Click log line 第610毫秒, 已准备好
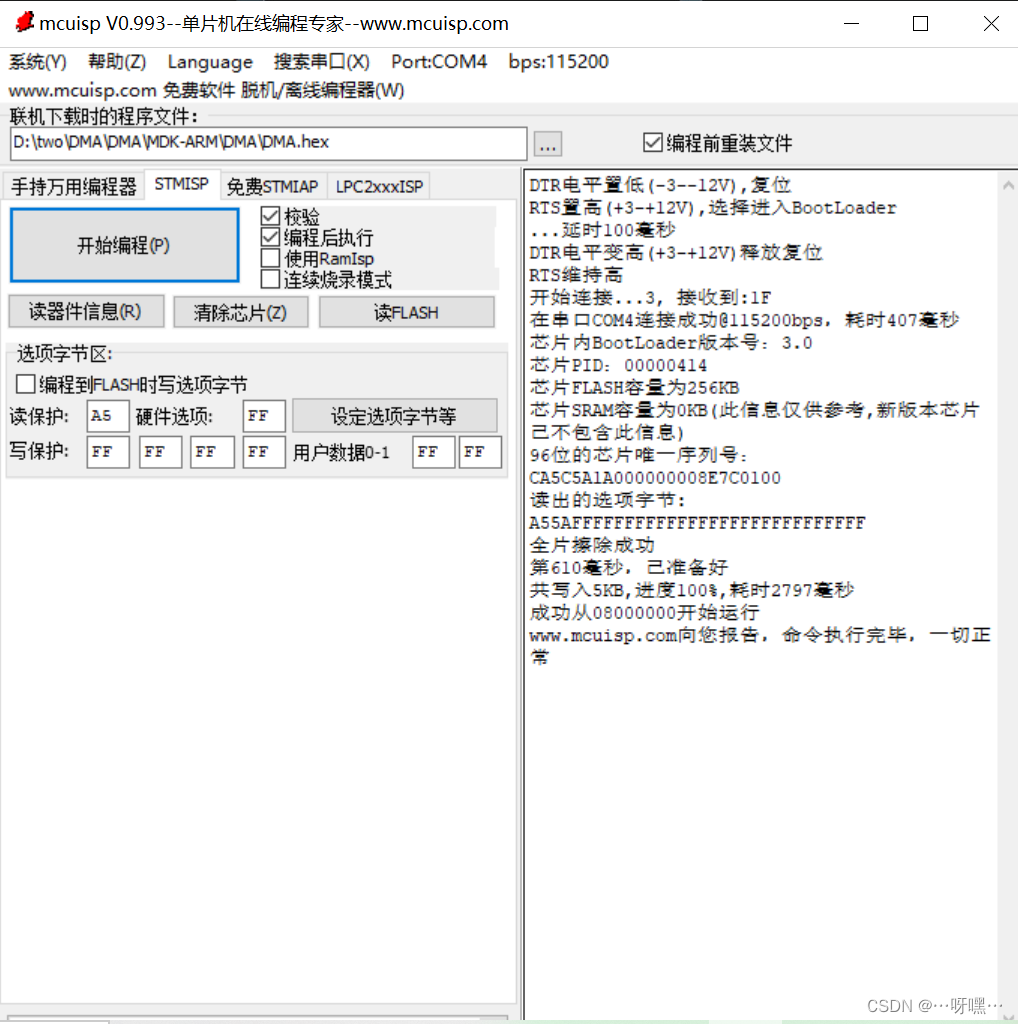1018x1024 pixels. coord(629,567)
